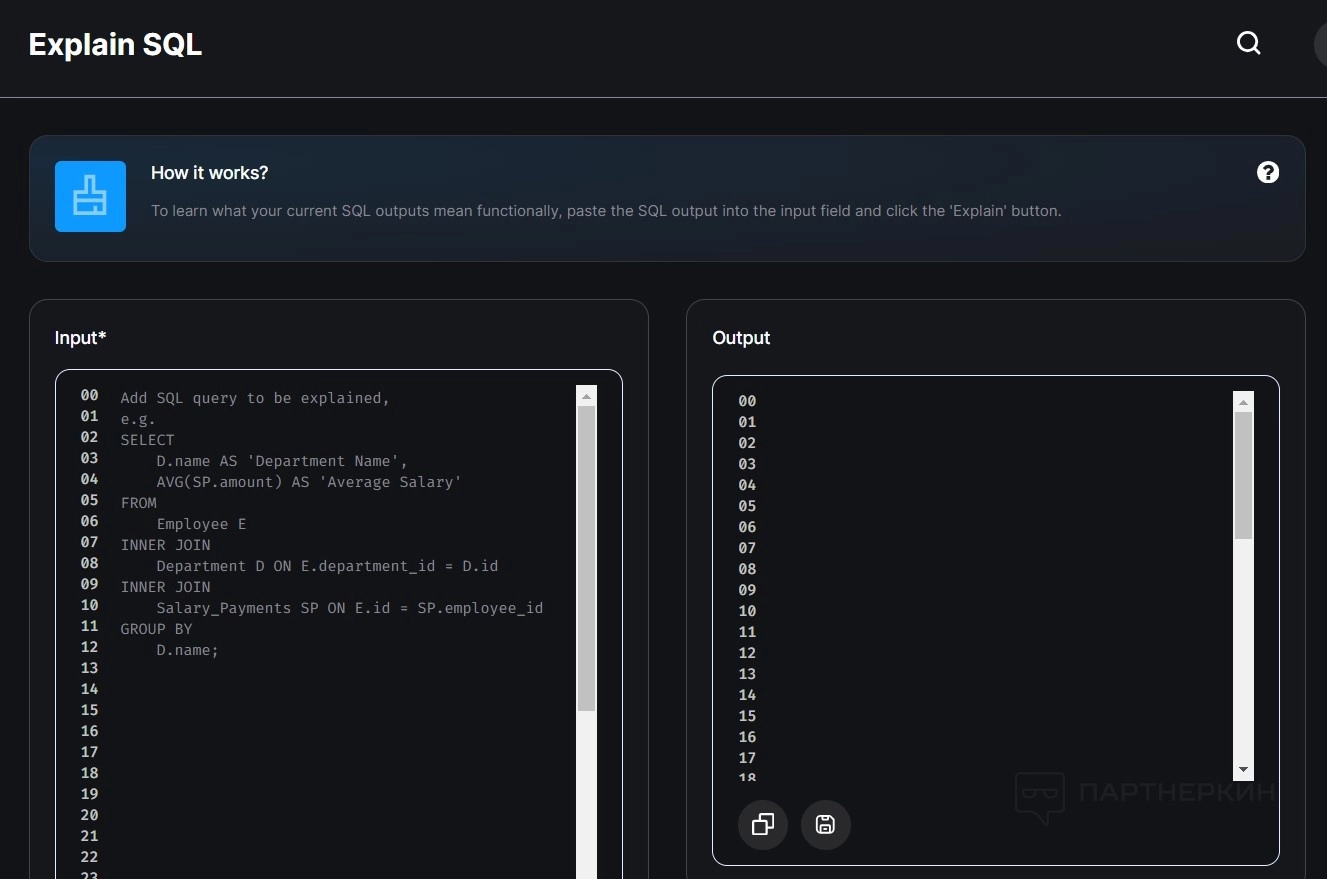Click the "Employee E" line

[201, 524]
